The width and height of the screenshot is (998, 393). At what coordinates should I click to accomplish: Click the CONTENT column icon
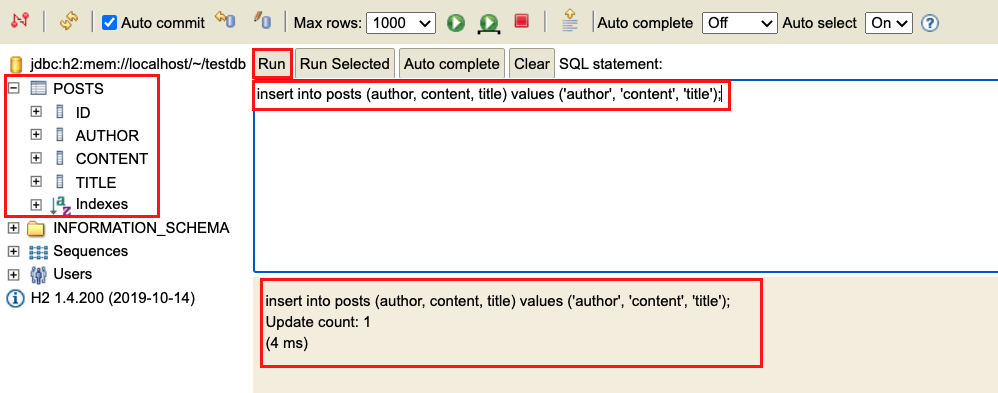60,158
